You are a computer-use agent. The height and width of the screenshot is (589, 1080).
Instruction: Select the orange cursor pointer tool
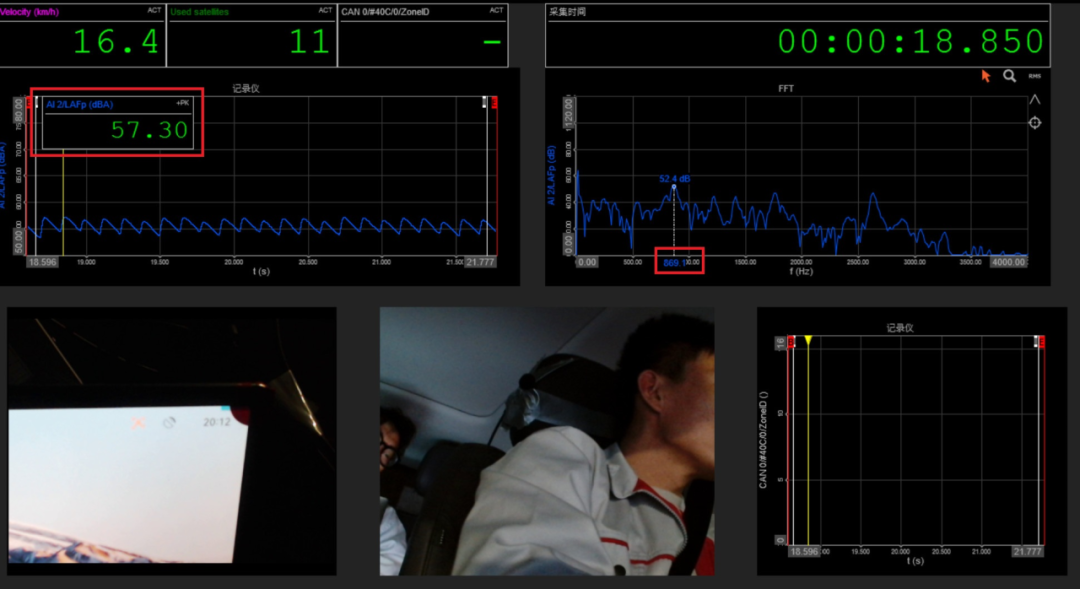pyautogui.click(x=986, y=76)
